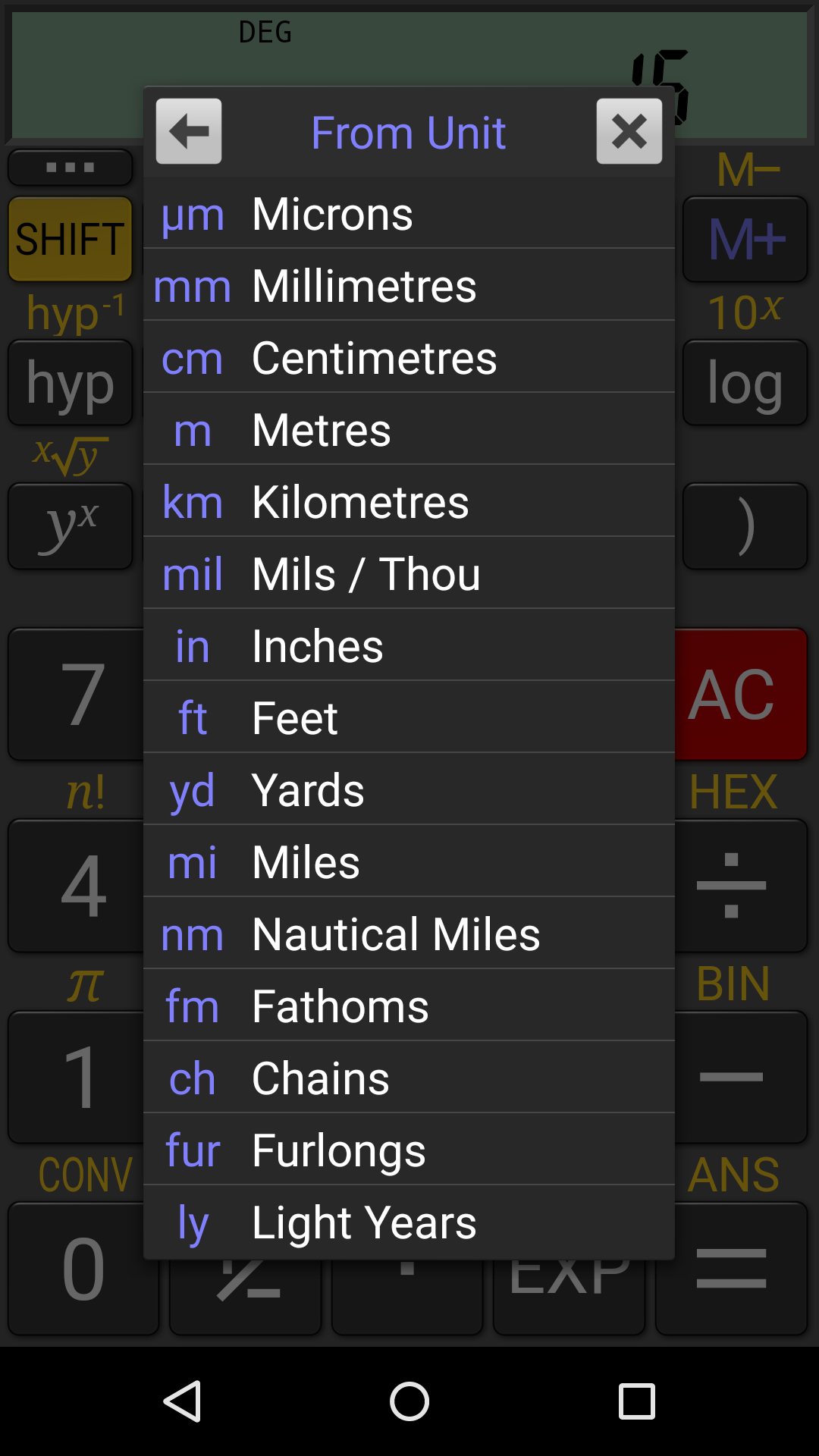The height and width of the screenshot is (1456, 819).
Task: Choose Light Years as the unit
Action: [409, 1221]
